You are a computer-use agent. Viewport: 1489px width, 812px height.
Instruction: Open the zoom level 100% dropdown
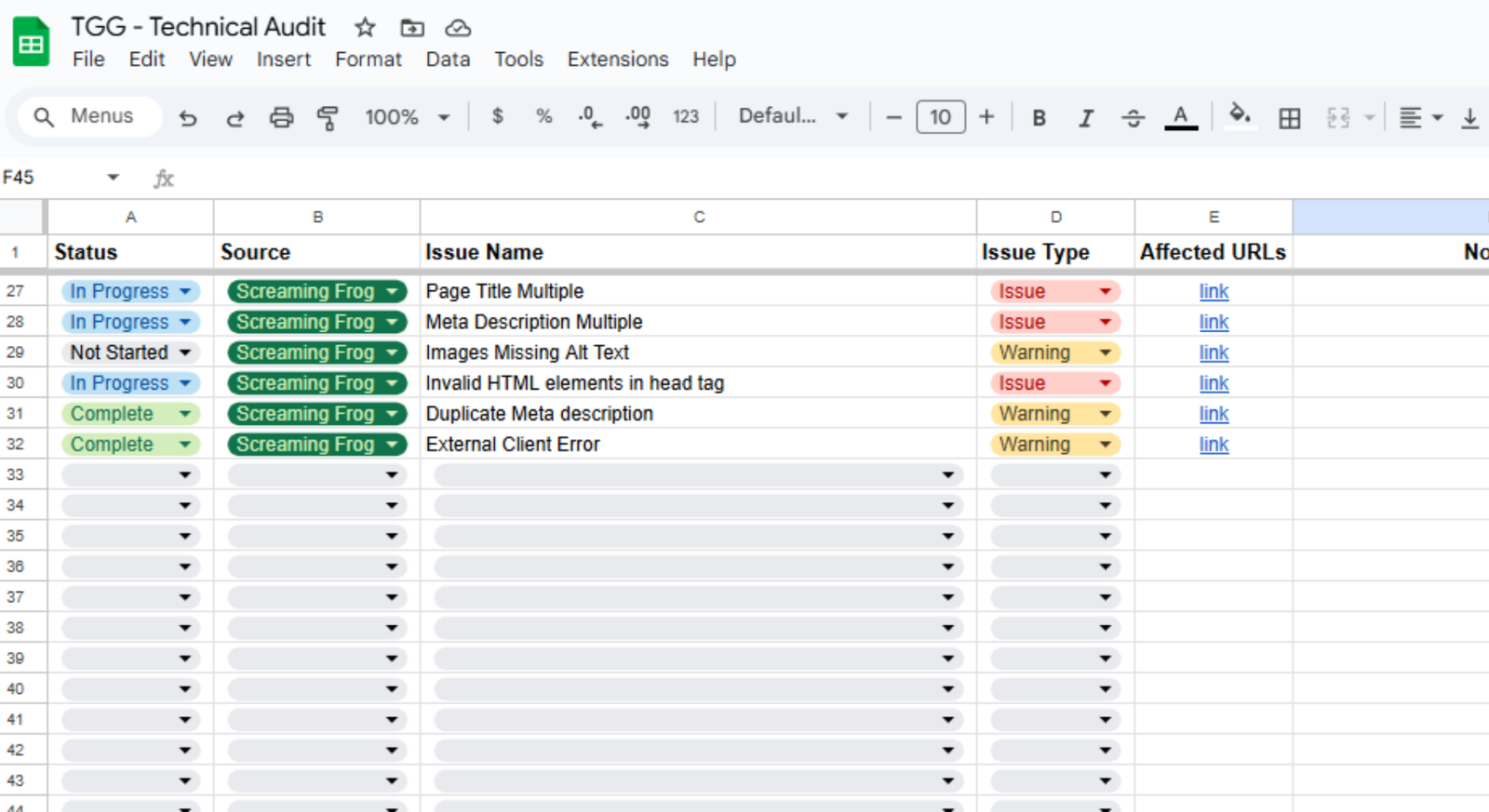pos(407,117)
